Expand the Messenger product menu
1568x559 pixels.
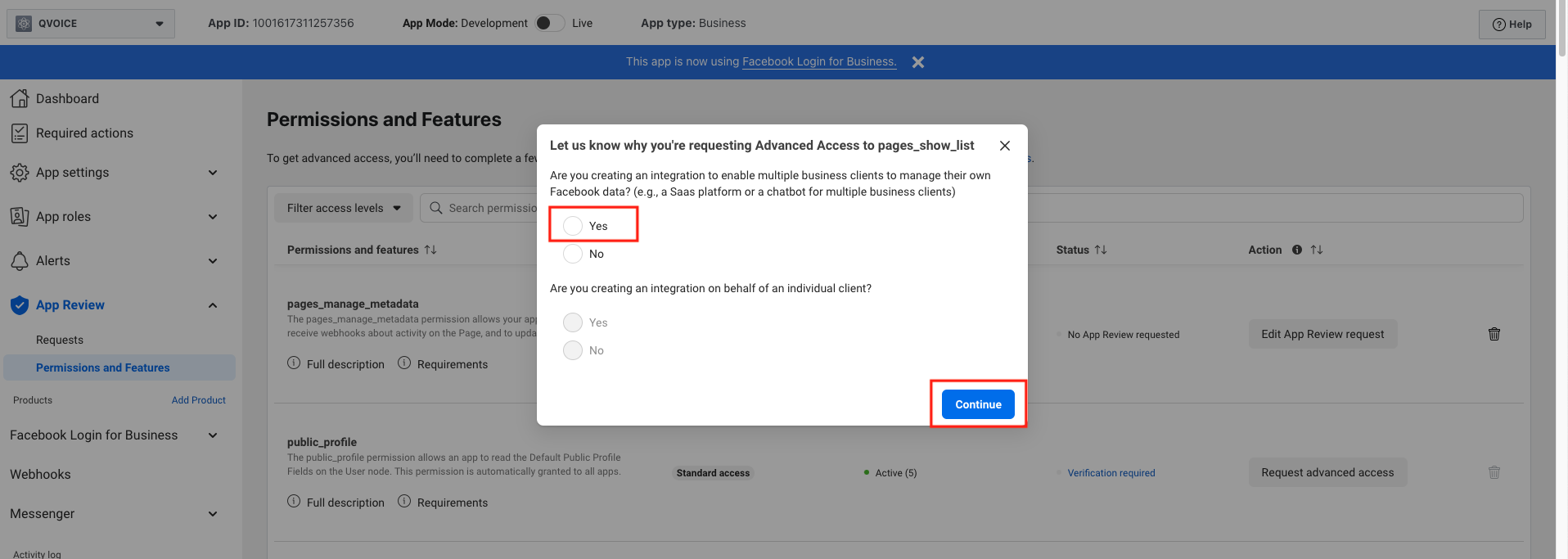pos(213,514)
